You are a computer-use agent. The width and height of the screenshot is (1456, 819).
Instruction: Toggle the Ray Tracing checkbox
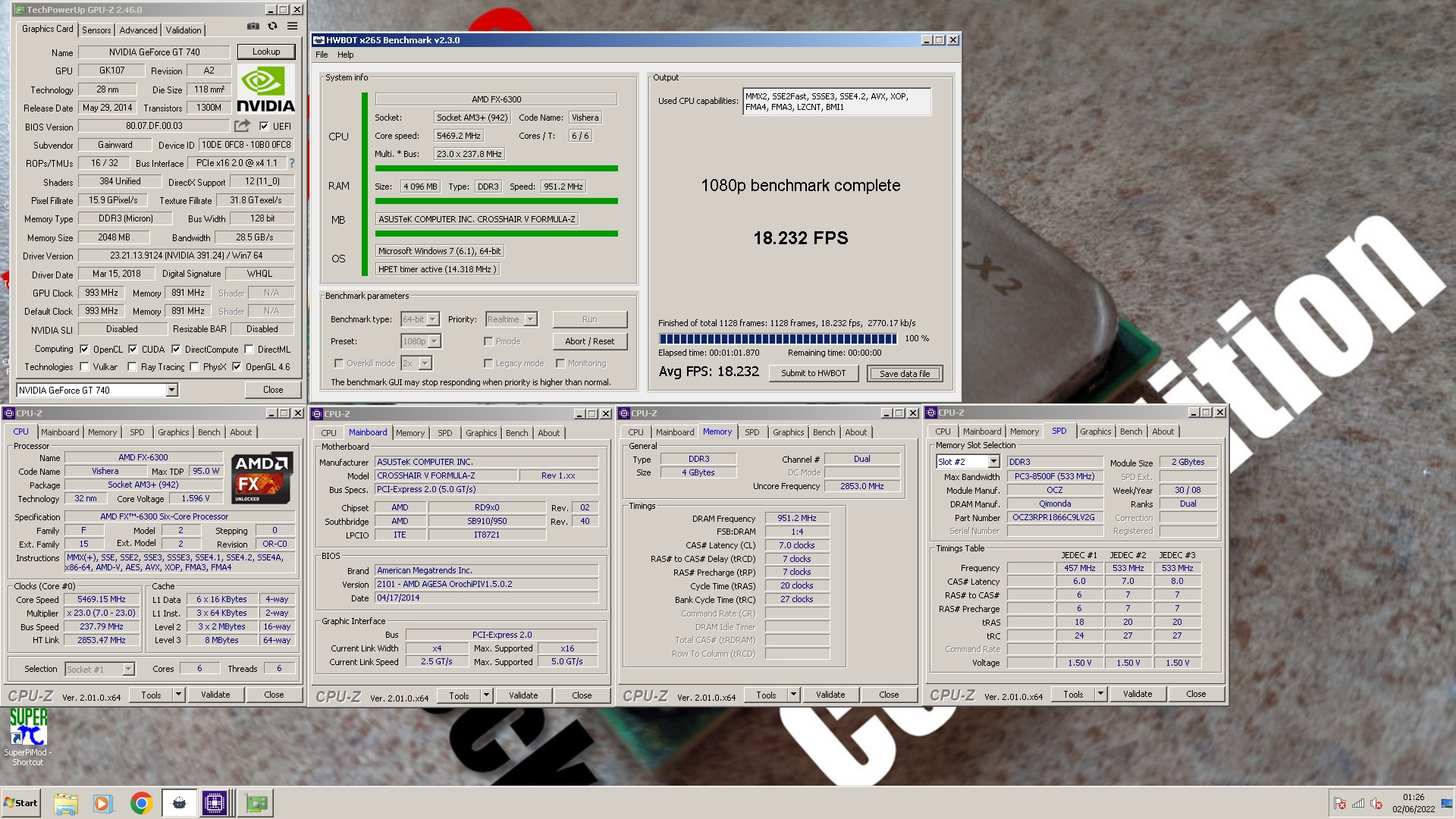[x=132, y=367]
